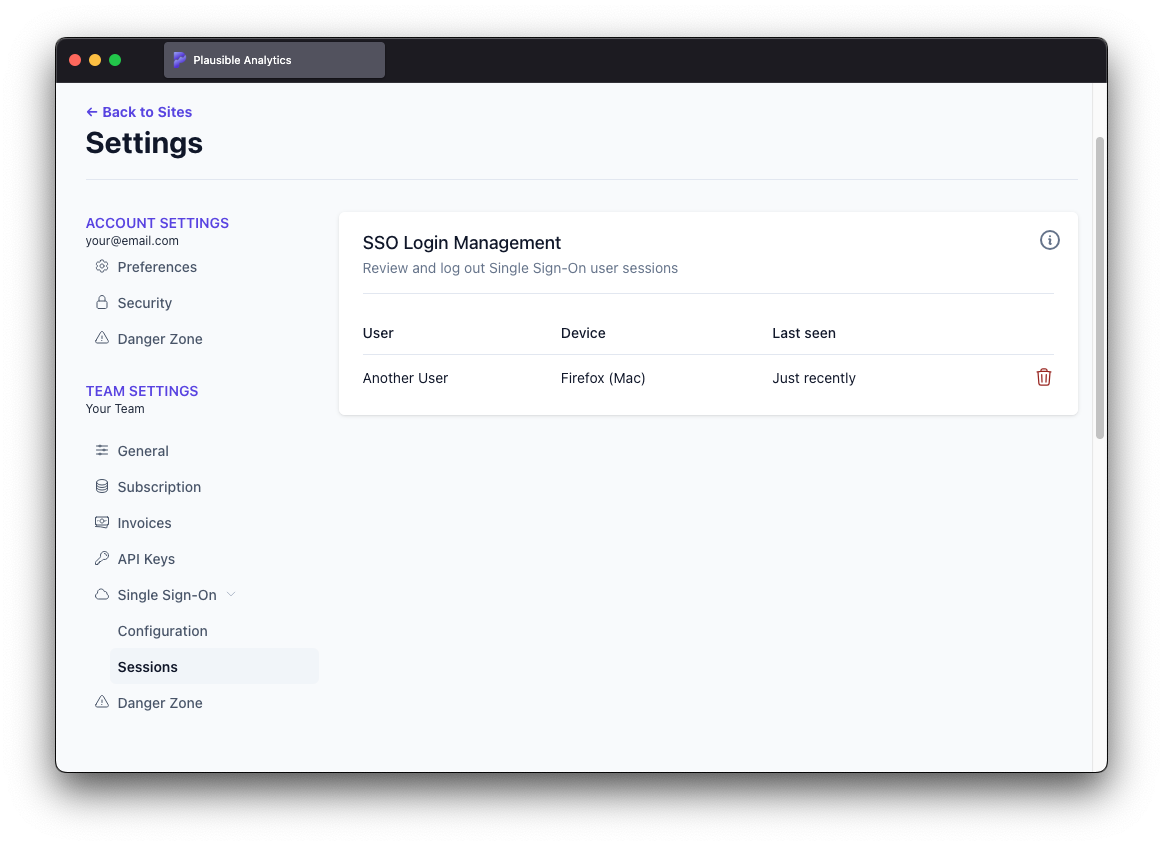Screen dimensions: 1163x846
Task: Click the info icon in SSO Login Management
Action: [x=1049, y=240]
